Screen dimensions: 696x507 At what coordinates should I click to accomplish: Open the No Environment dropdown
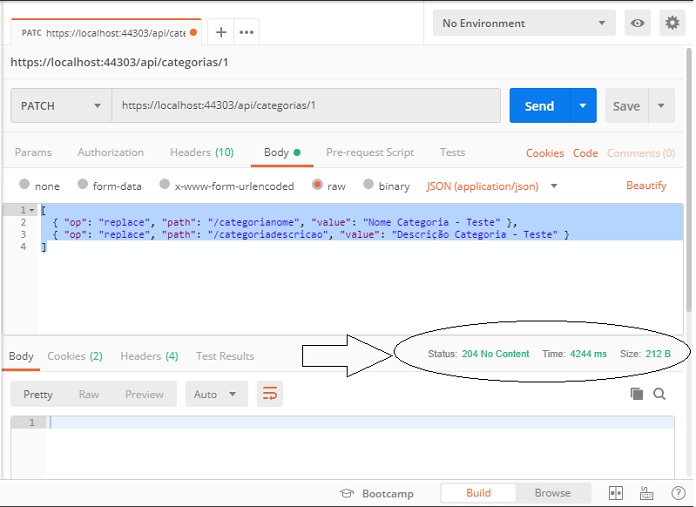pyautogui.click(x=524, y=23)
